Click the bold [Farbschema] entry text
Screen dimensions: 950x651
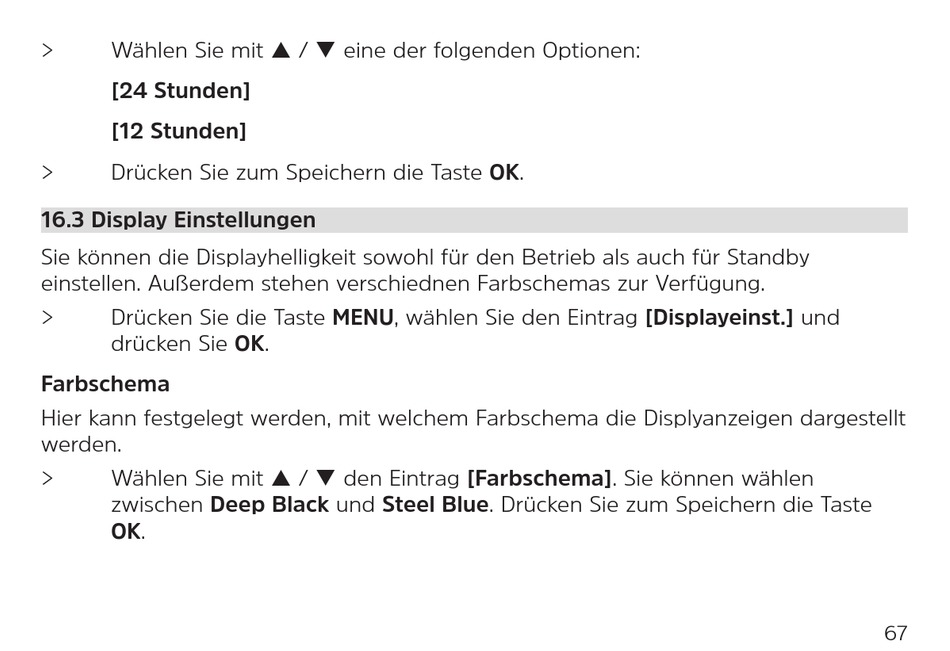coord(539,479)
